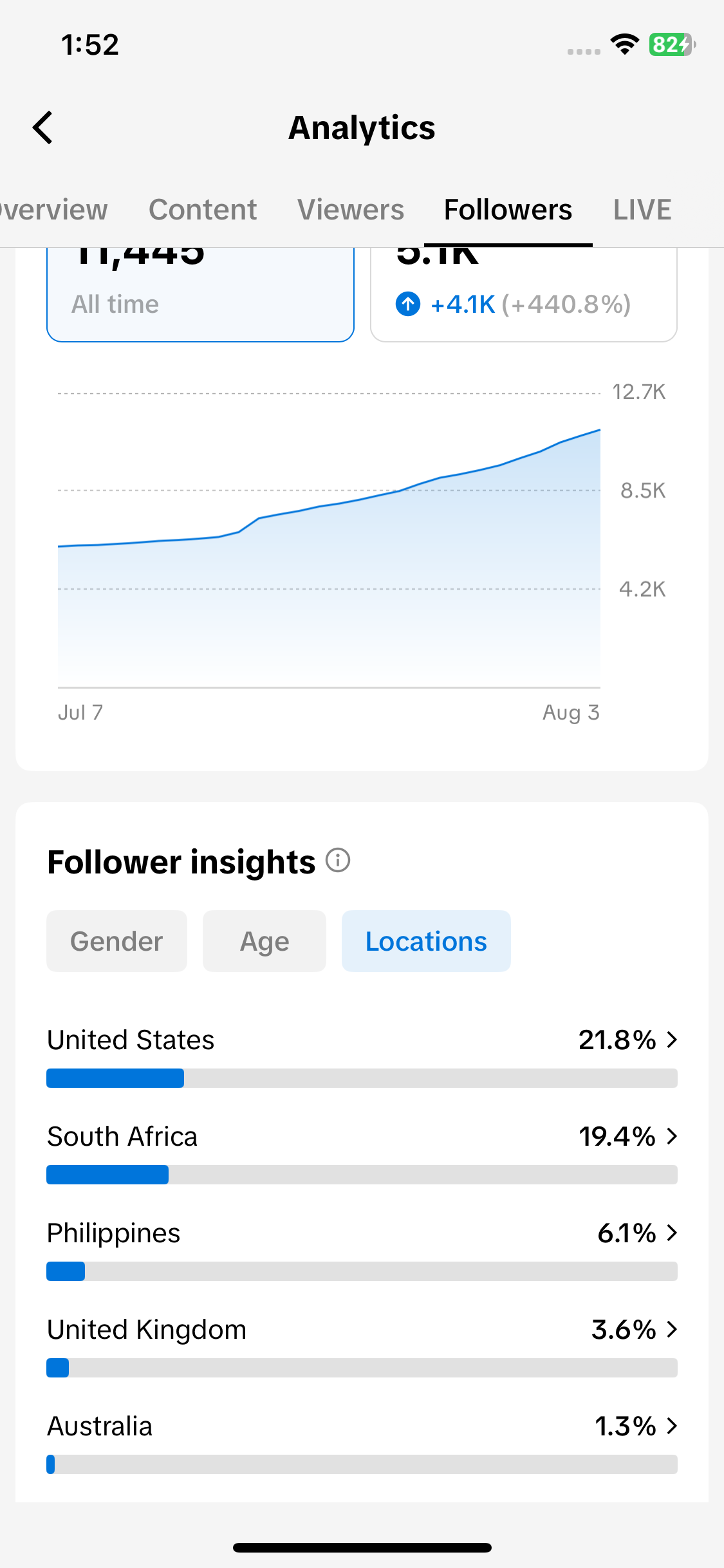Screen dimensions: 724x1568
Task: Switch to the Viewers tab
Action: [x=351, y=210]
